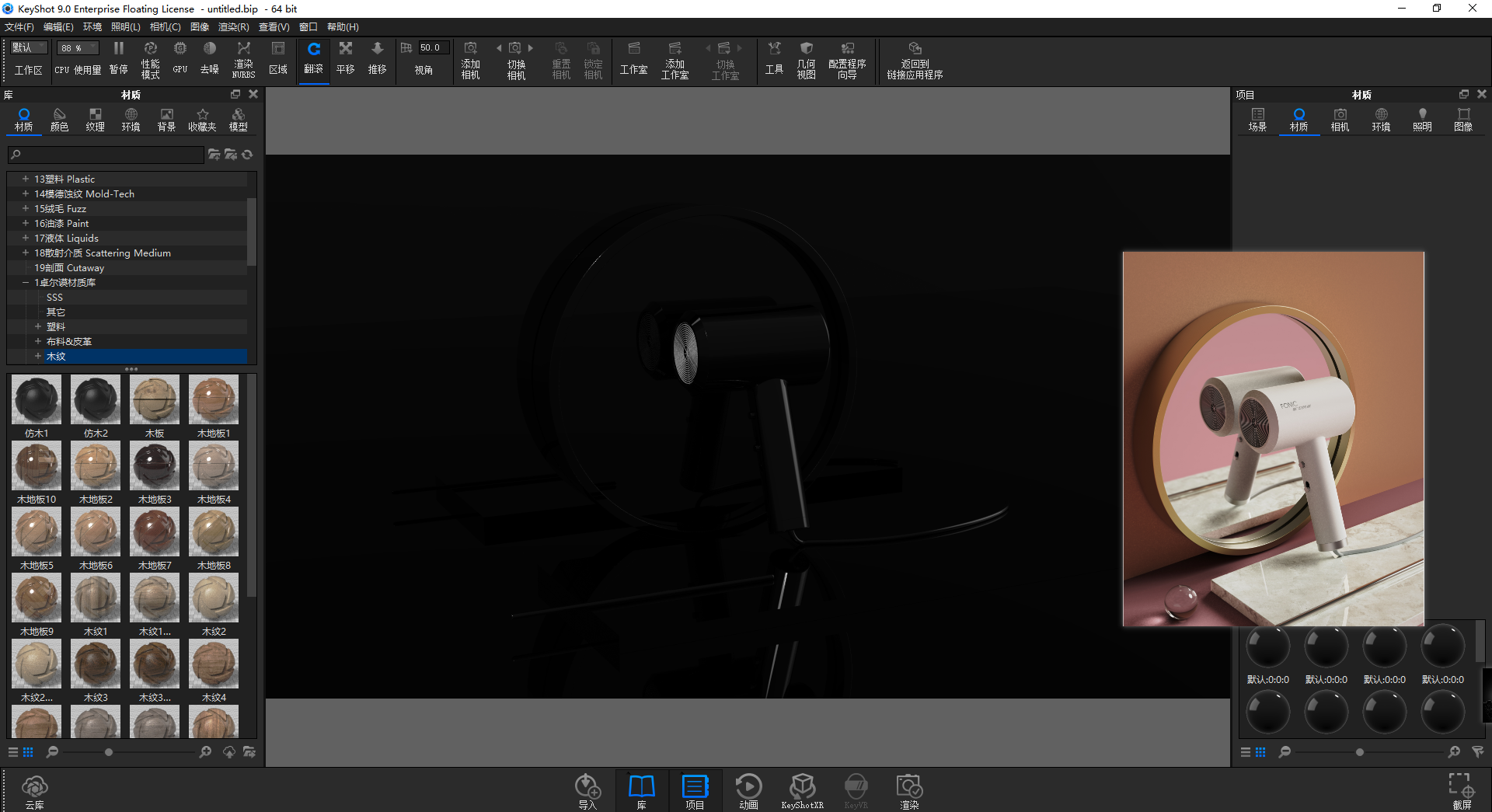
Task: Open the 编辑(E) menu
Action: [x=58, y=27]
